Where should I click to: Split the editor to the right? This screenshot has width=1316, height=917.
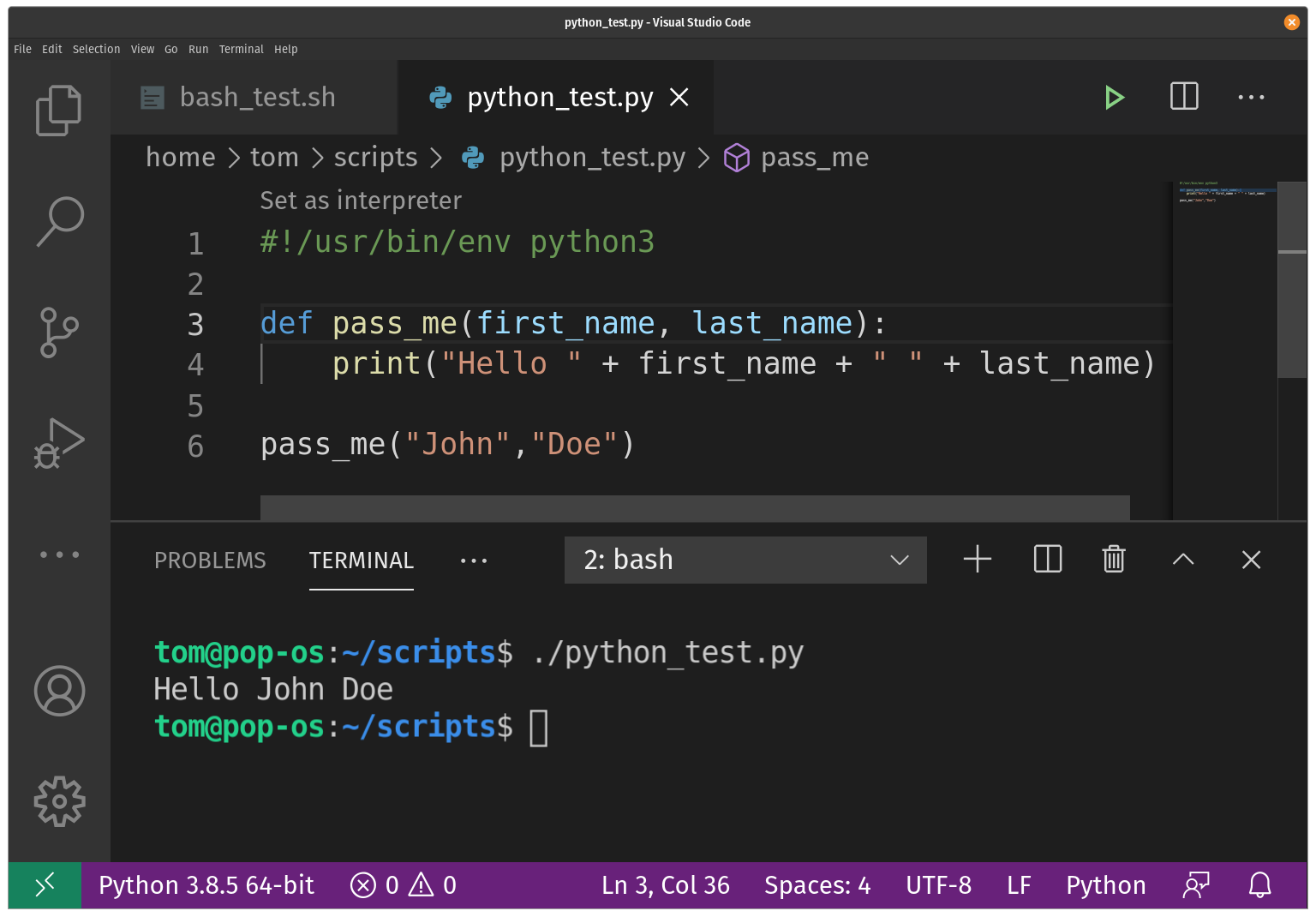(x=1184, y=97)
